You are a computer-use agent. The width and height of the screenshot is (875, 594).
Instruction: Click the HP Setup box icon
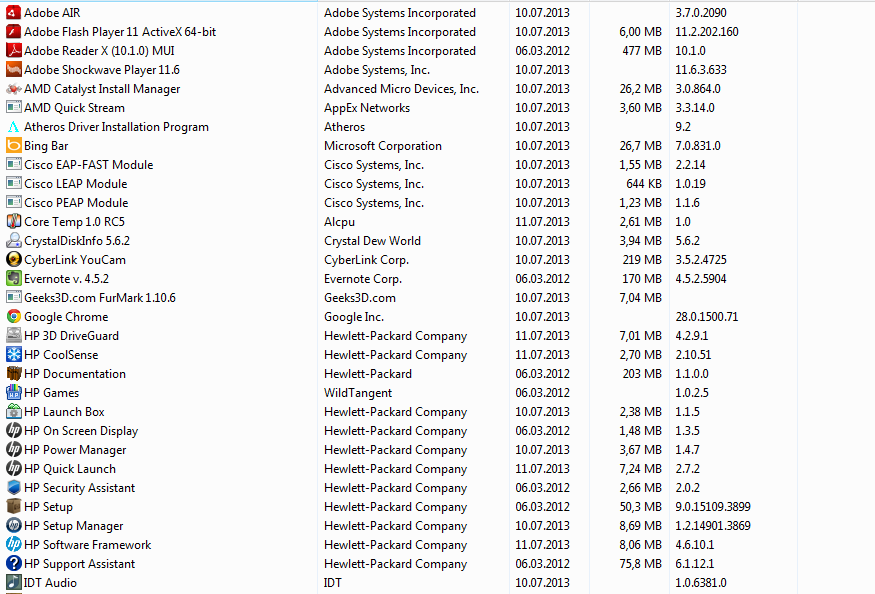13,506
